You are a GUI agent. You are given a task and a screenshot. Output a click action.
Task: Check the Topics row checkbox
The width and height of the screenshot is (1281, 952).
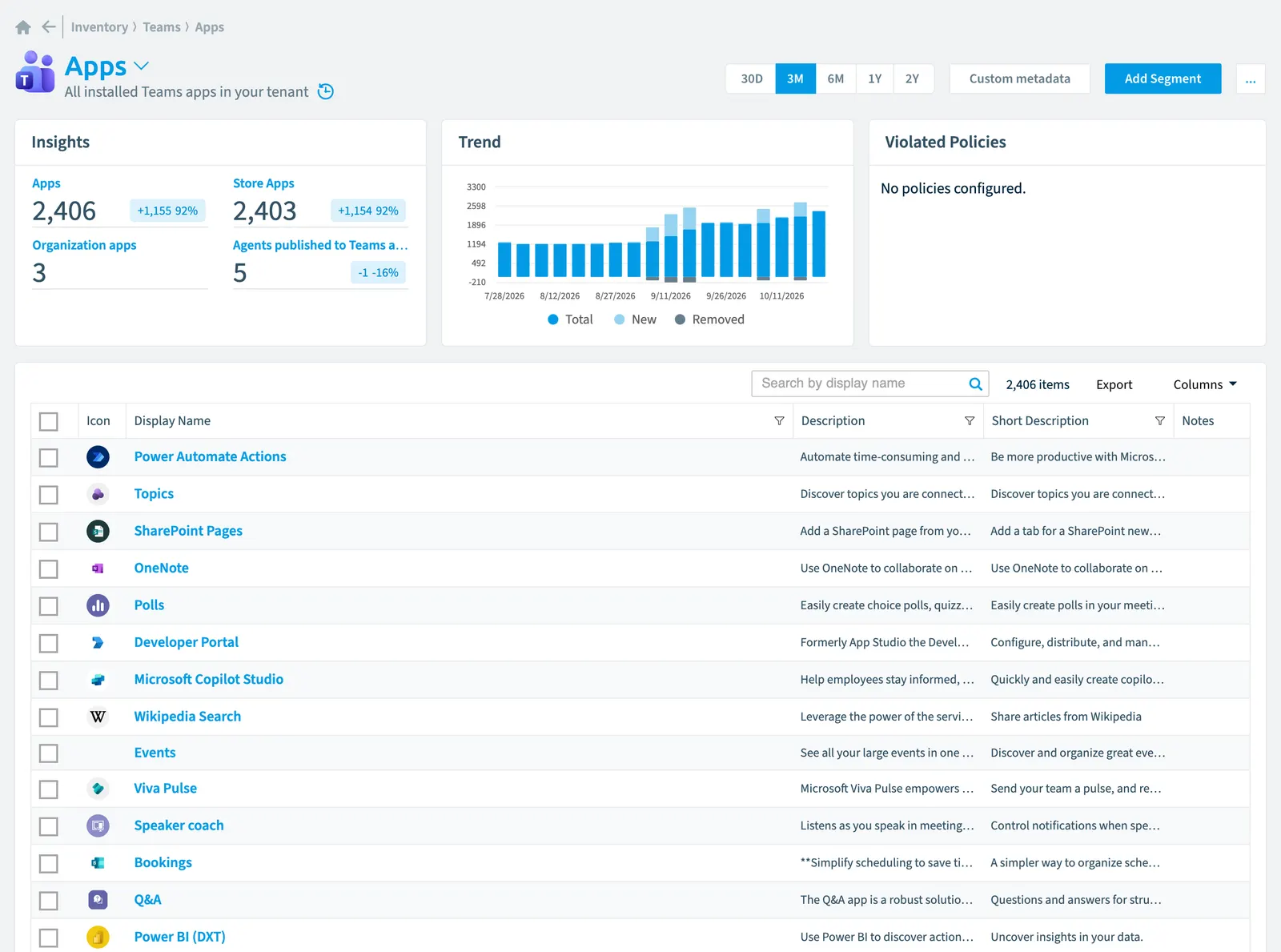click(x=49, y=495)
